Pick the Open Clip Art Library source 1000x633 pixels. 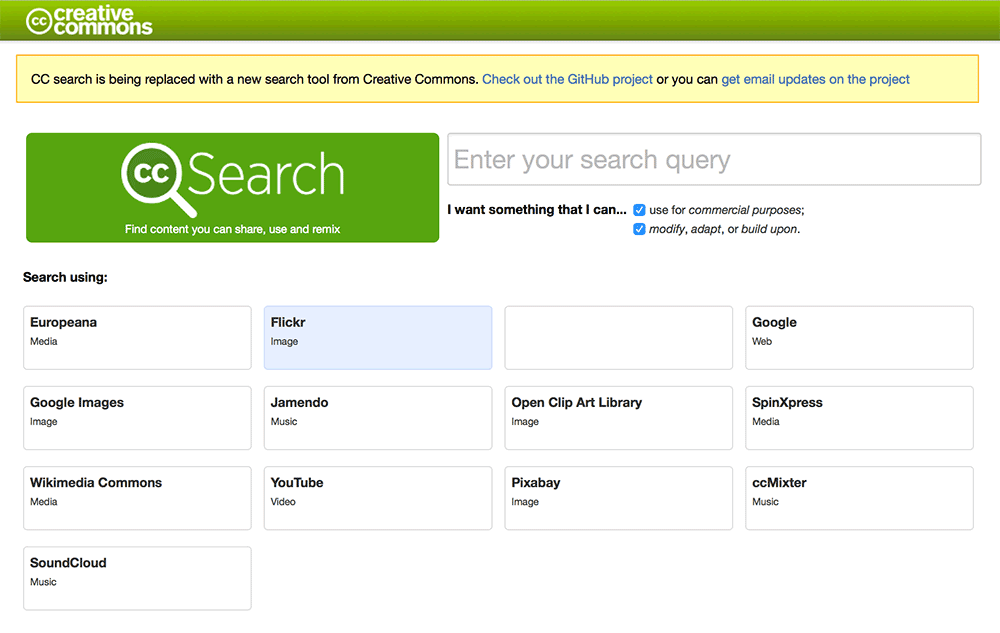click(619, 418)
